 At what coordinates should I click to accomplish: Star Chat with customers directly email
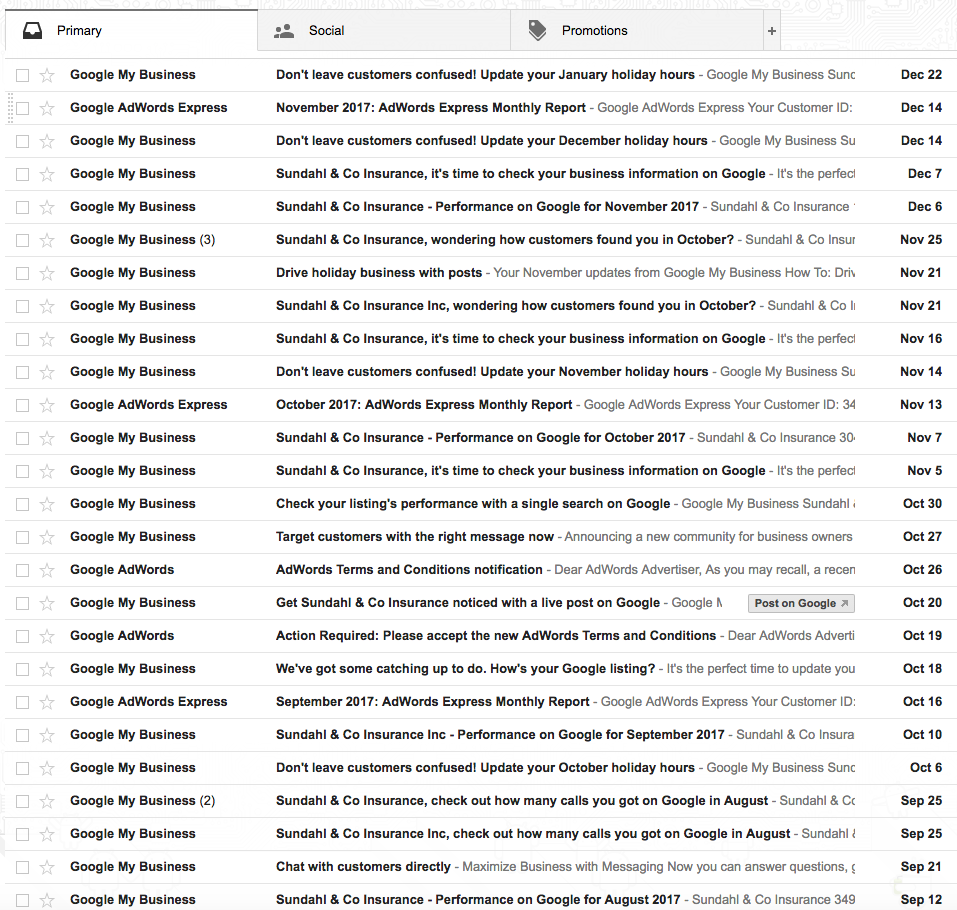(x=47, y=867)
